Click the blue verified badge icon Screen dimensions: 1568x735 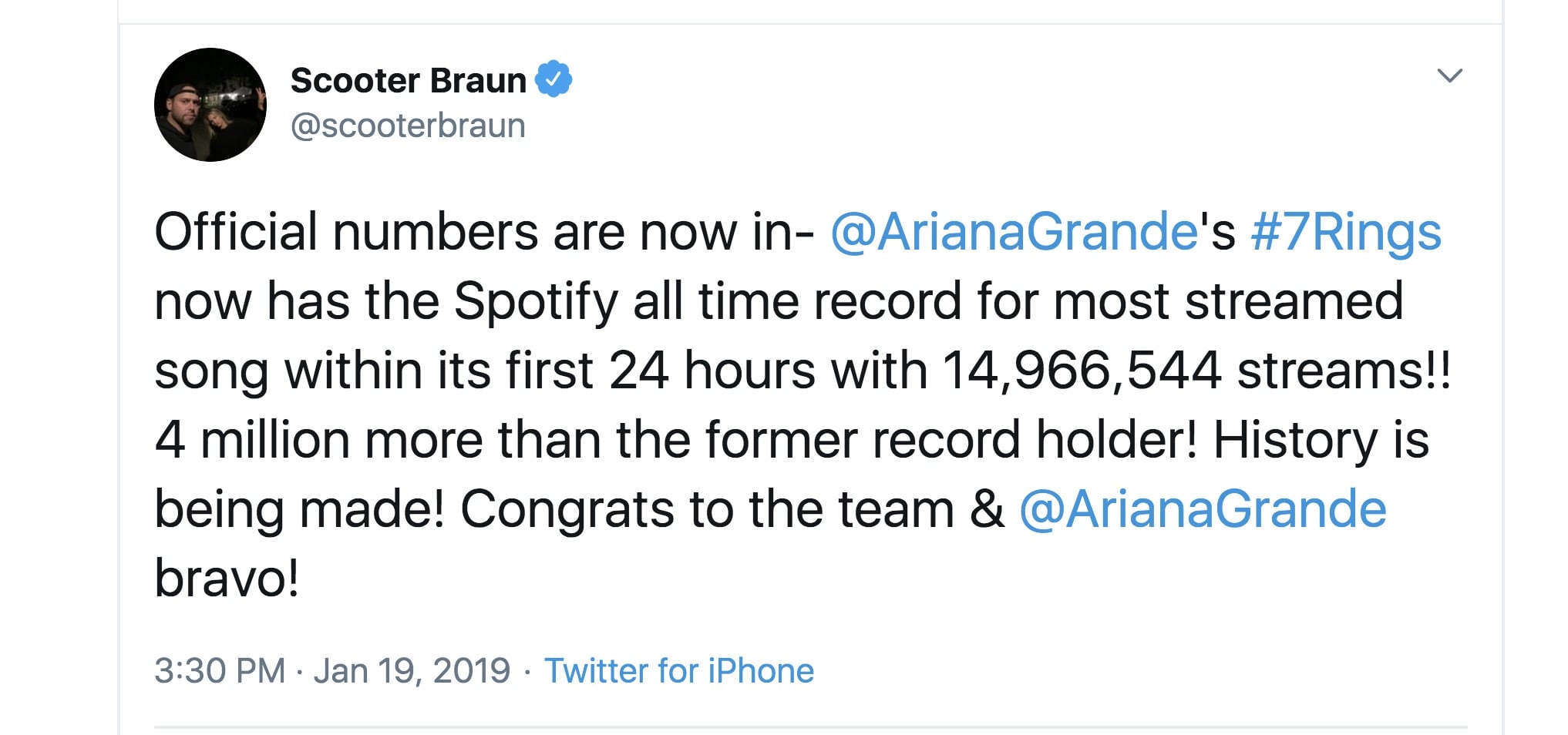pos(553,79)
